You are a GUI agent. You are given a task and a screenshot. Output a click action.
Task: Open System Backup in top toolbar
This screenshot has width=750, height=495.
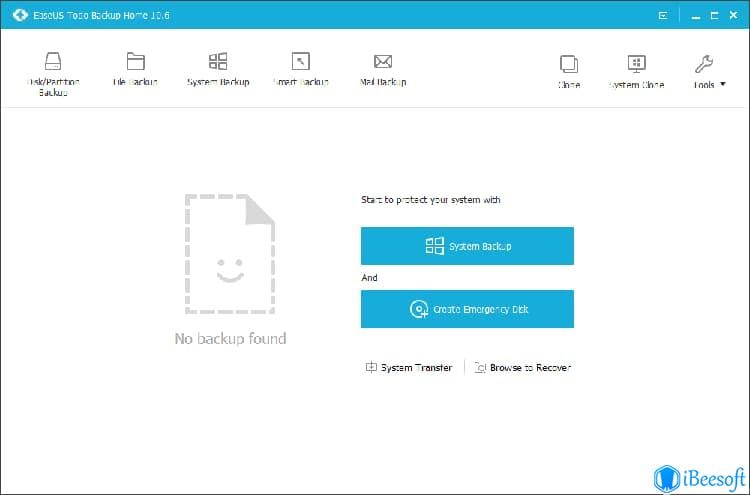point(218,69)
